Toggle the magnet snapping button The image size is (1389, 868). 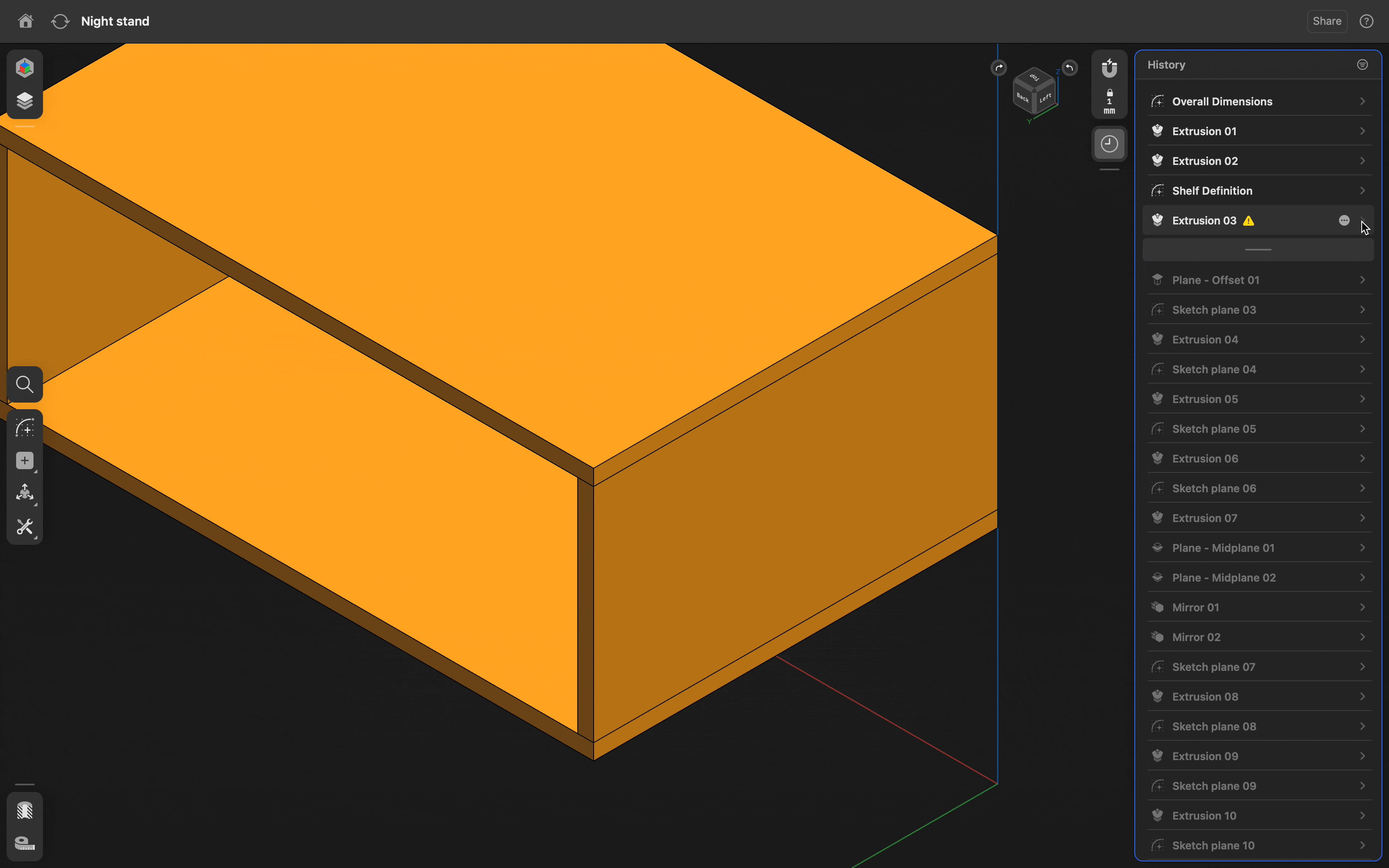(x=1109, y=68)
